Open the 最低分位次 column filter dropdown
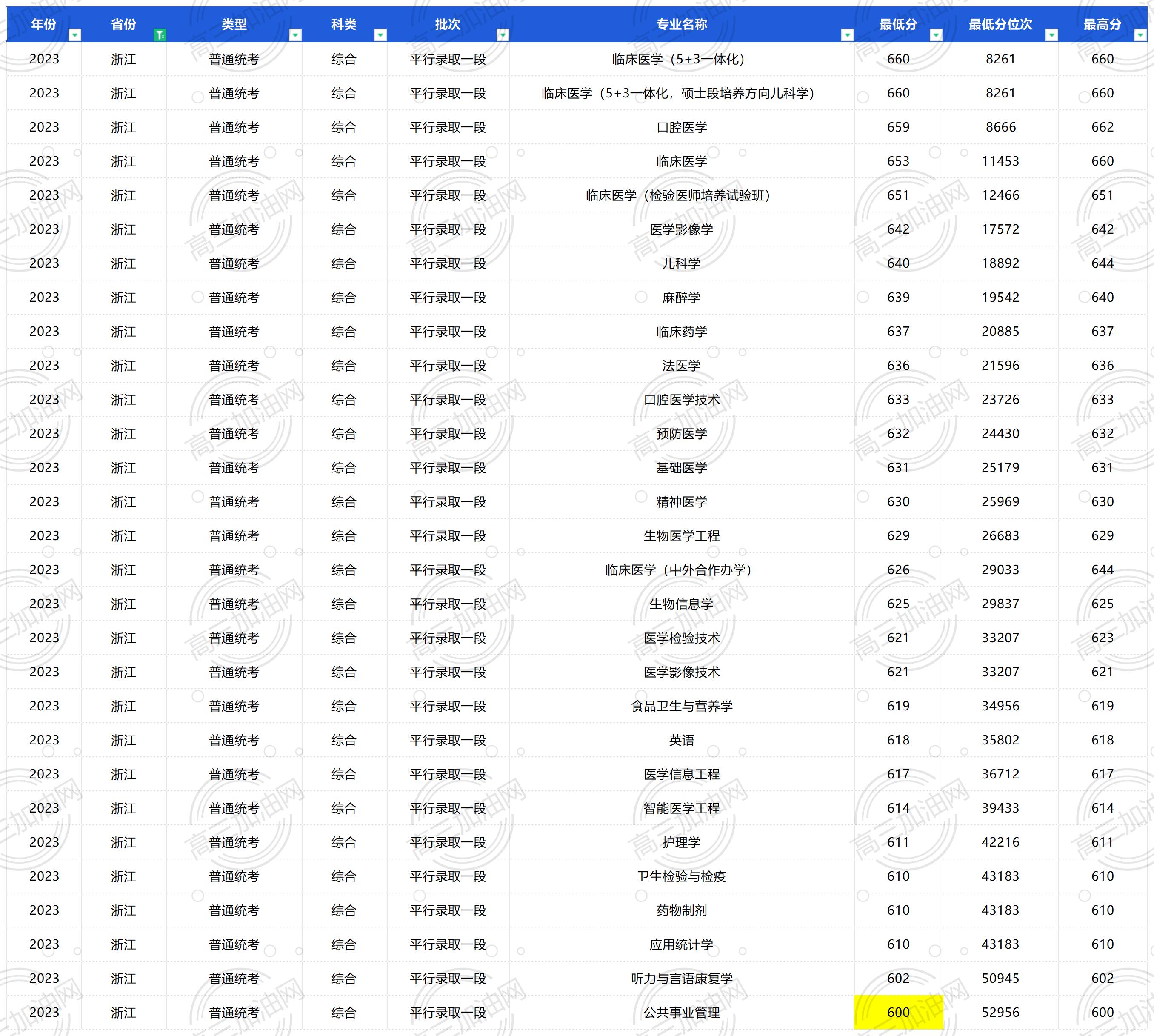The image size is (1154, 1036). pyautogui.click(x=1051, y=35)
